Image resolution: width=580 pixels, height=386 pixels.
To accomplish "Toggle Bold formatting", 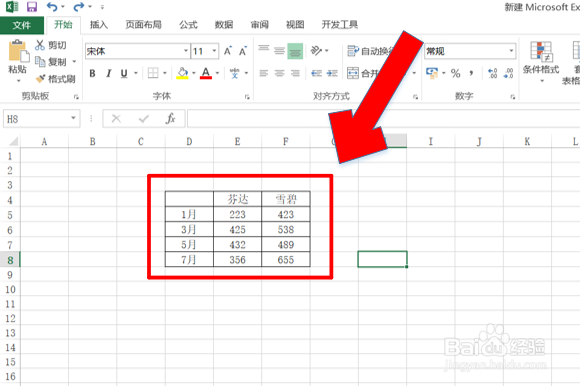I will tap(92, 73).
